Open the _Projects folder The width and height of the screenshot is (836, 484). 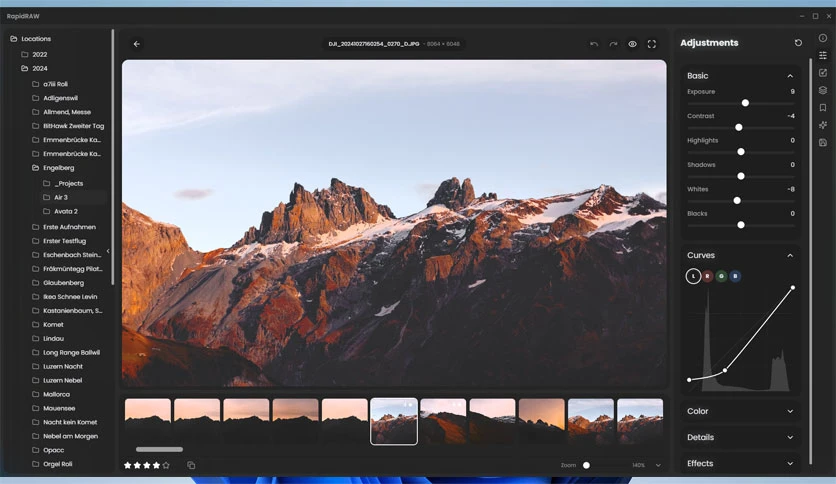coord(69,183)
